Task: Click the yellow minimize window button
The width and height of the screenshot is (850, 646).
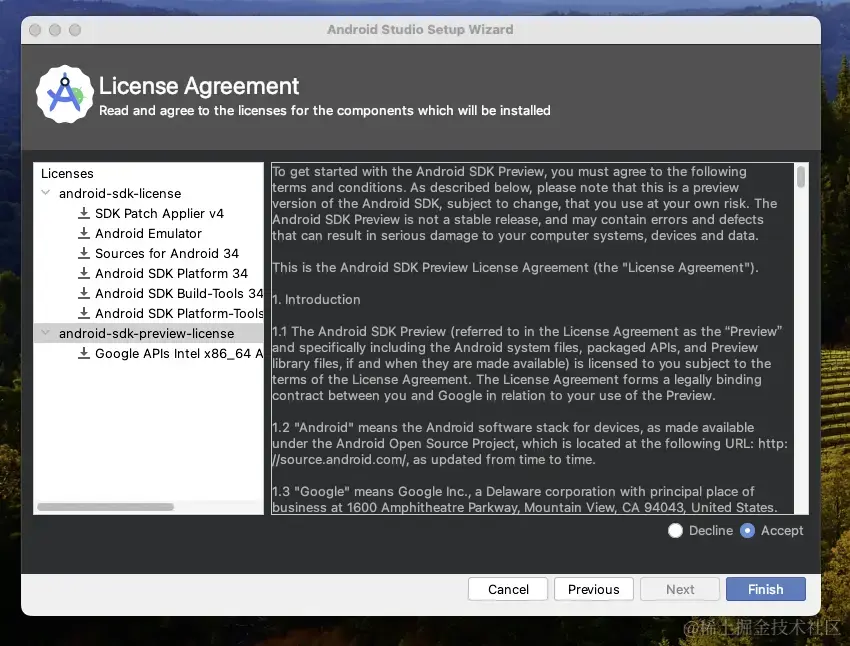Action: pos(55,30)
